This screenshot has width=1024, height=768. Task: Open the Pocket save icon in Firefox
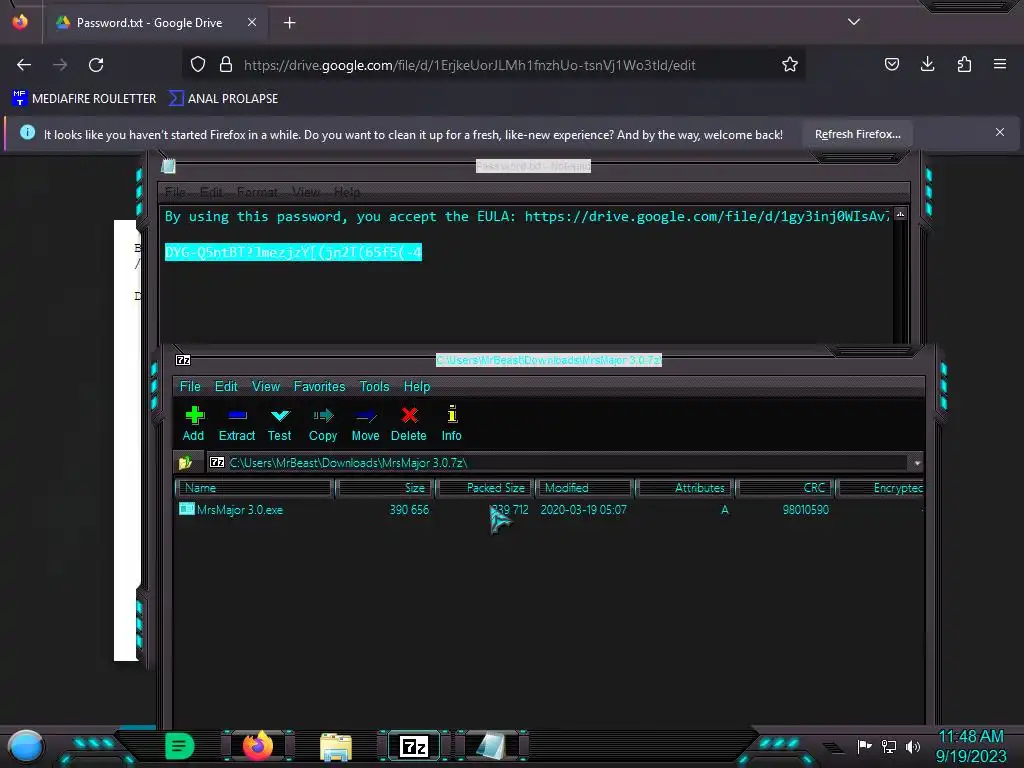coord(891,64)
